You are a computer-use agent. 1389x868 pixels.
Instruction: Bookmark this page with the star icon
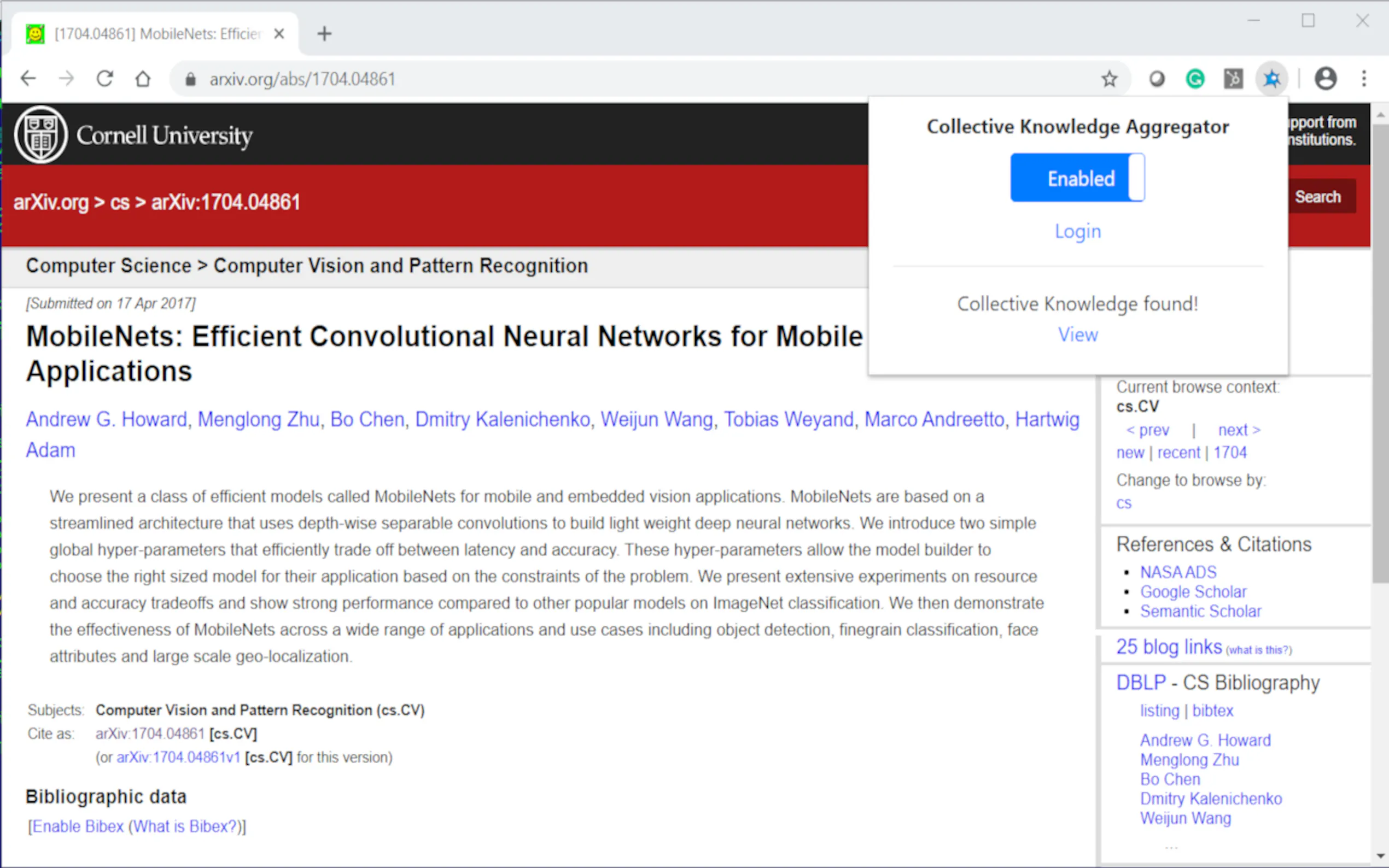pyautogui.click(x=1110, y=79)
